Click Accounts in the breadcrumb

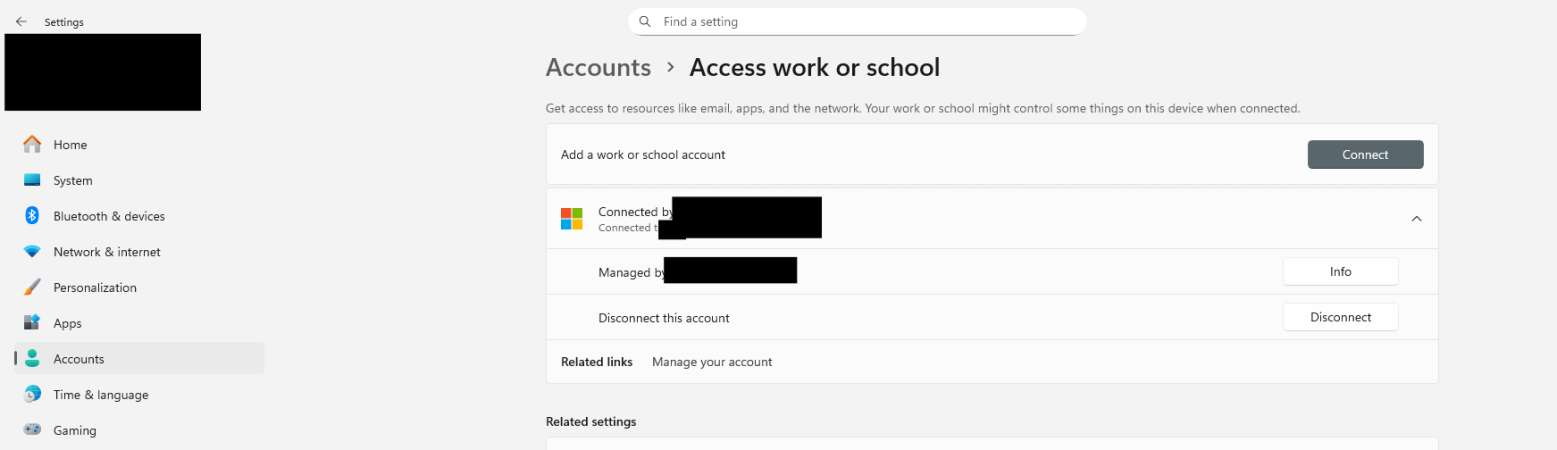click(598, 68)
